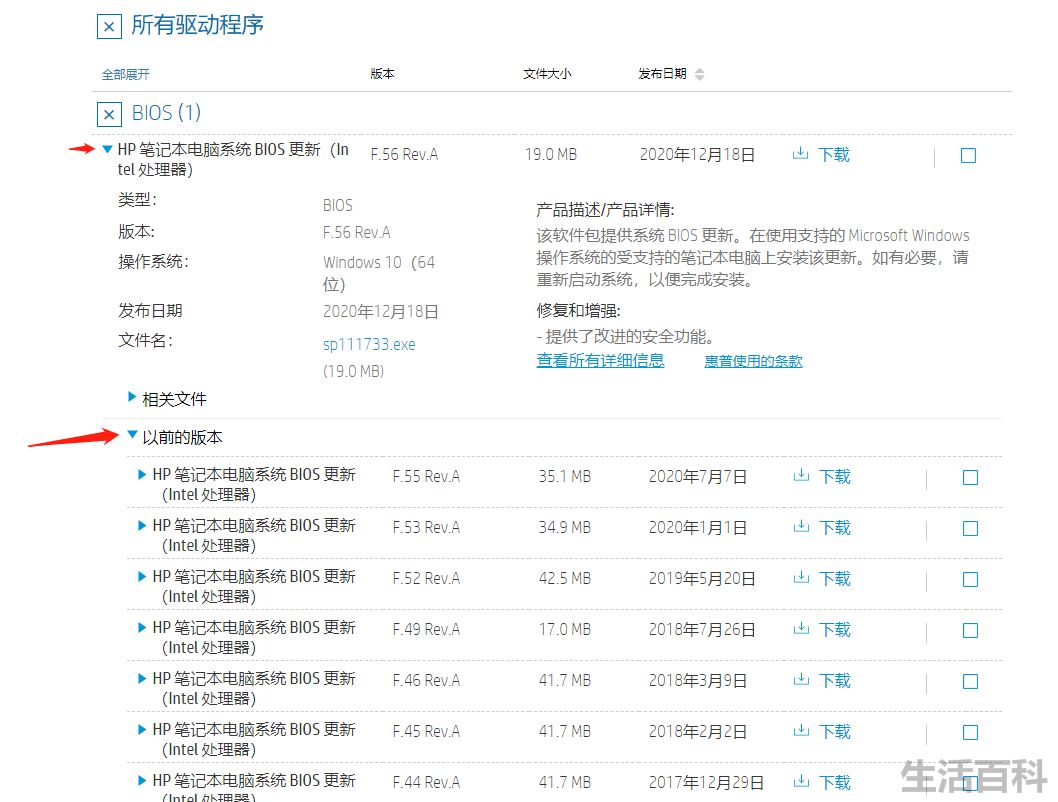Expand the F.45 Rev.A BIOS row
Image resolution: width=1058 pixels, height=802 pixels.
tap(142, 729)
